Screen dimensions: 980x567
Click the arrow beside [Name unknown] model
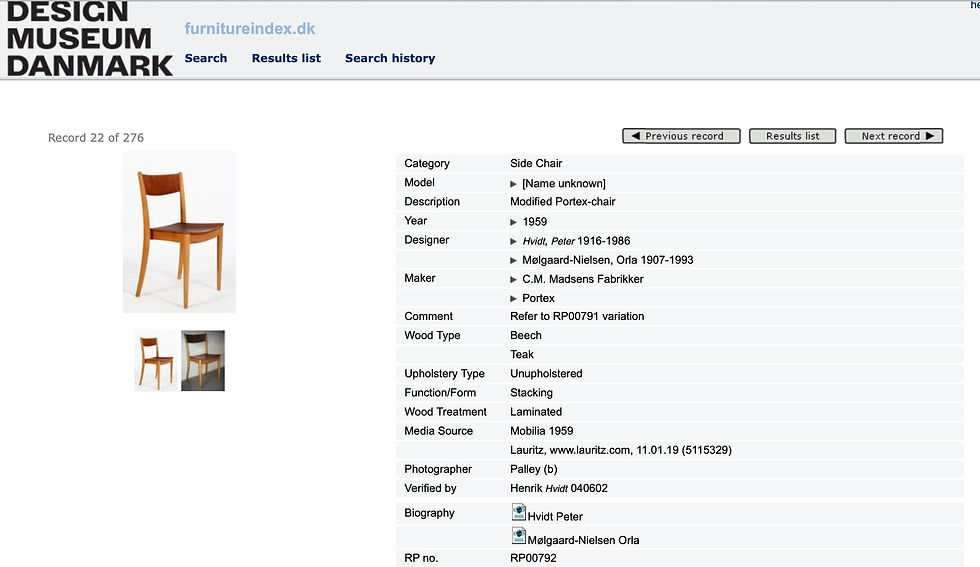pyautogui.click(x=513, y=184)
